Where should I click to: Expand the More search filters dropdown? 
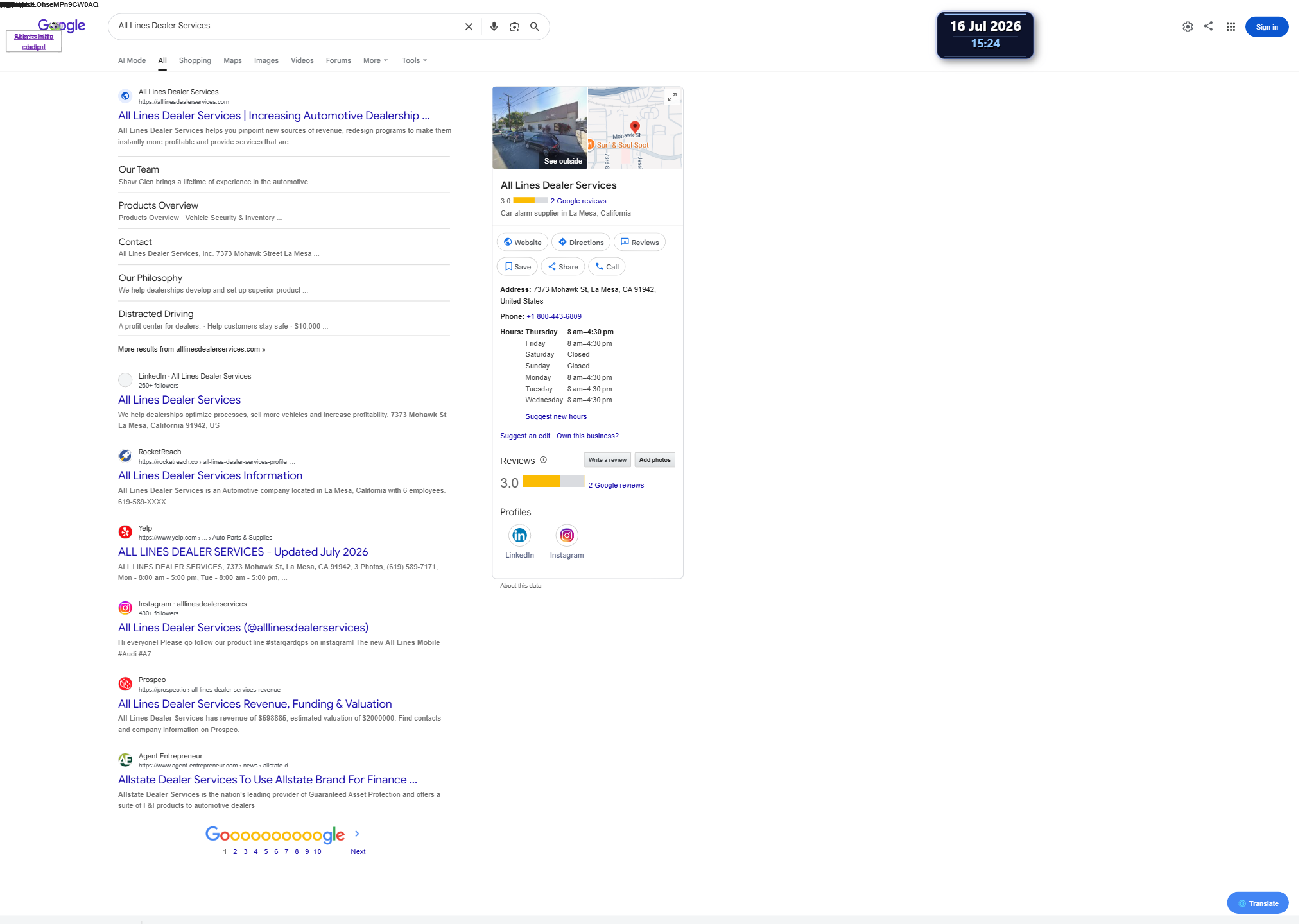376,60
